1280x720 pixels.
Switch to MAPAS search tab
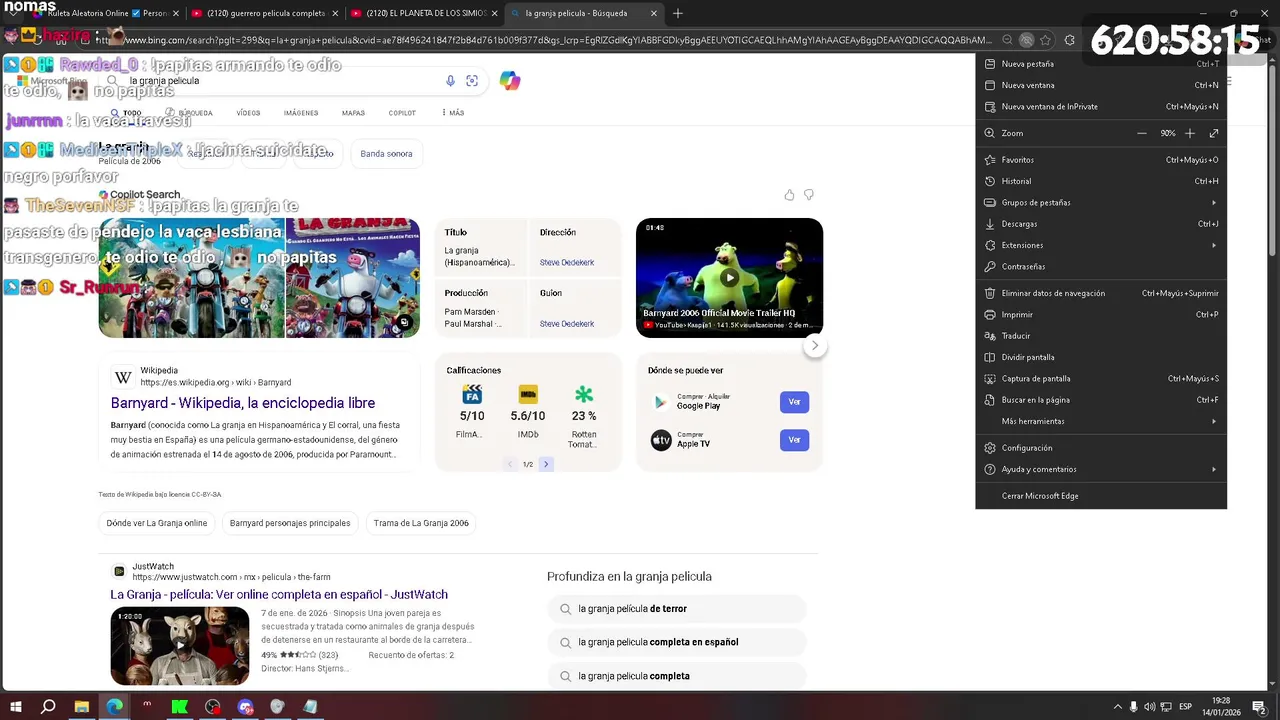tap(353, 113)
